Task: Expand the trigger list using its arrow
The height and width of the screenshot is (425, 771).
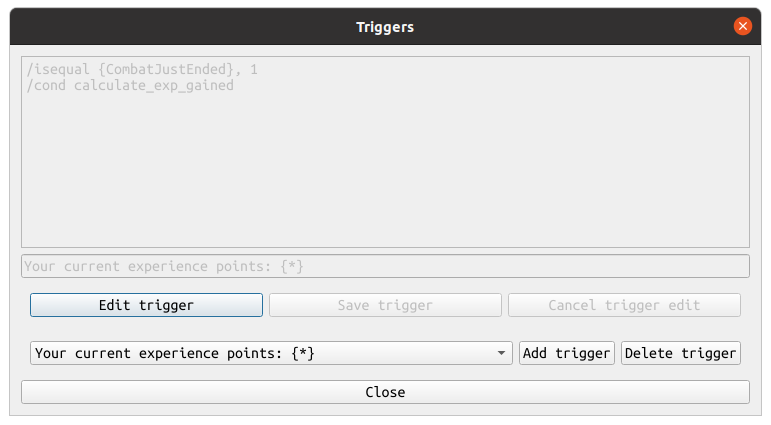Action: coord(500,353)
